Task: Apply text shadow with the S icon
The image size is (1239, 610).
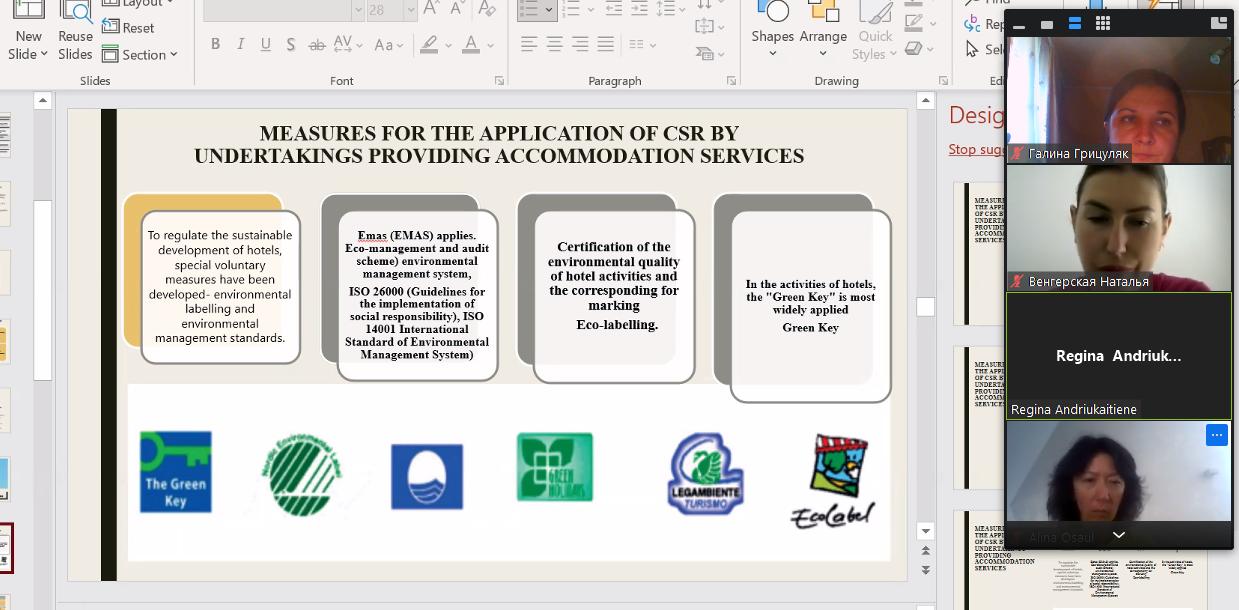Action: point(290,45)
